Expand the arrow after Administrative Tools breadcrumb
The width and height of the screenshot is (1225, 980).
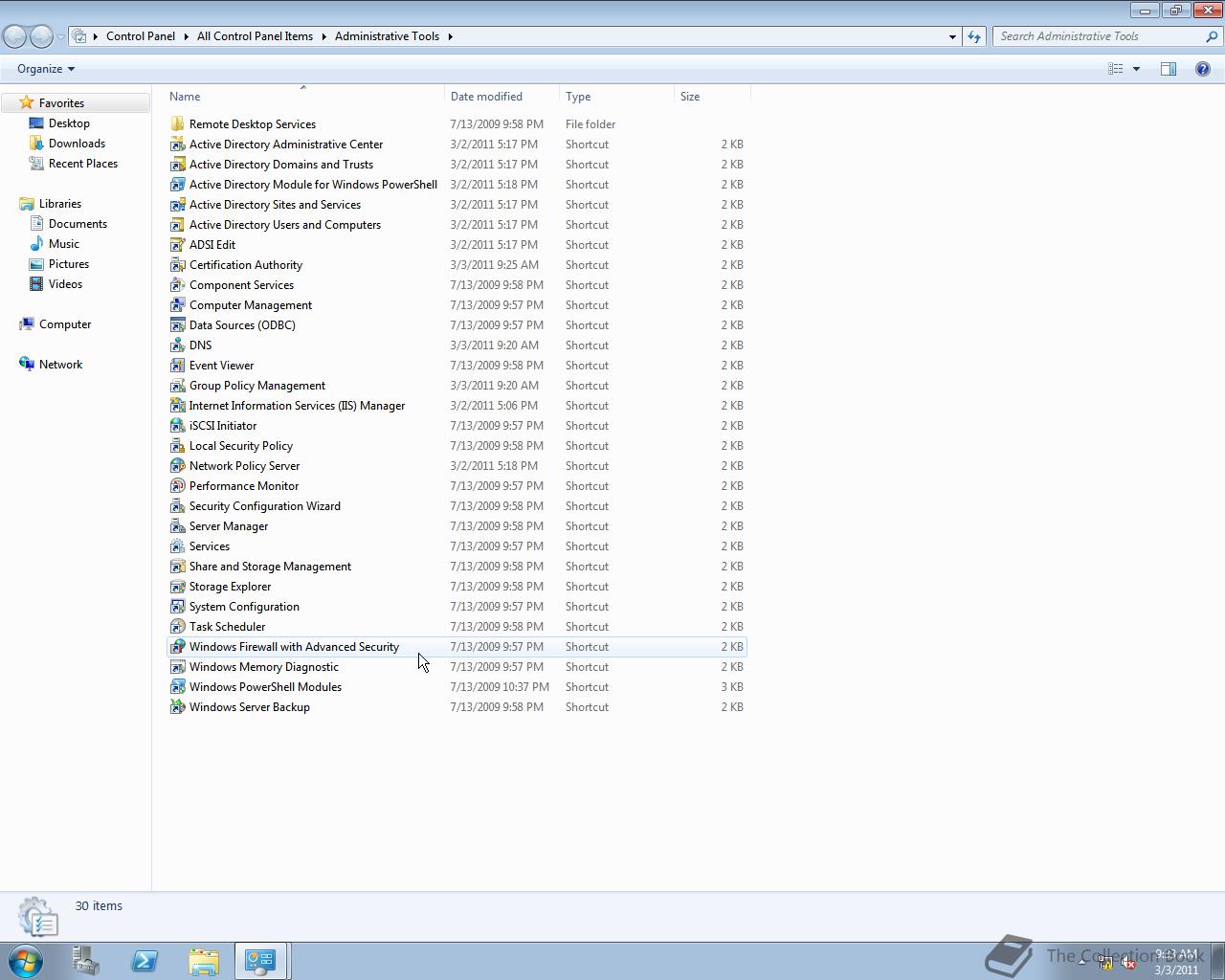450,36
